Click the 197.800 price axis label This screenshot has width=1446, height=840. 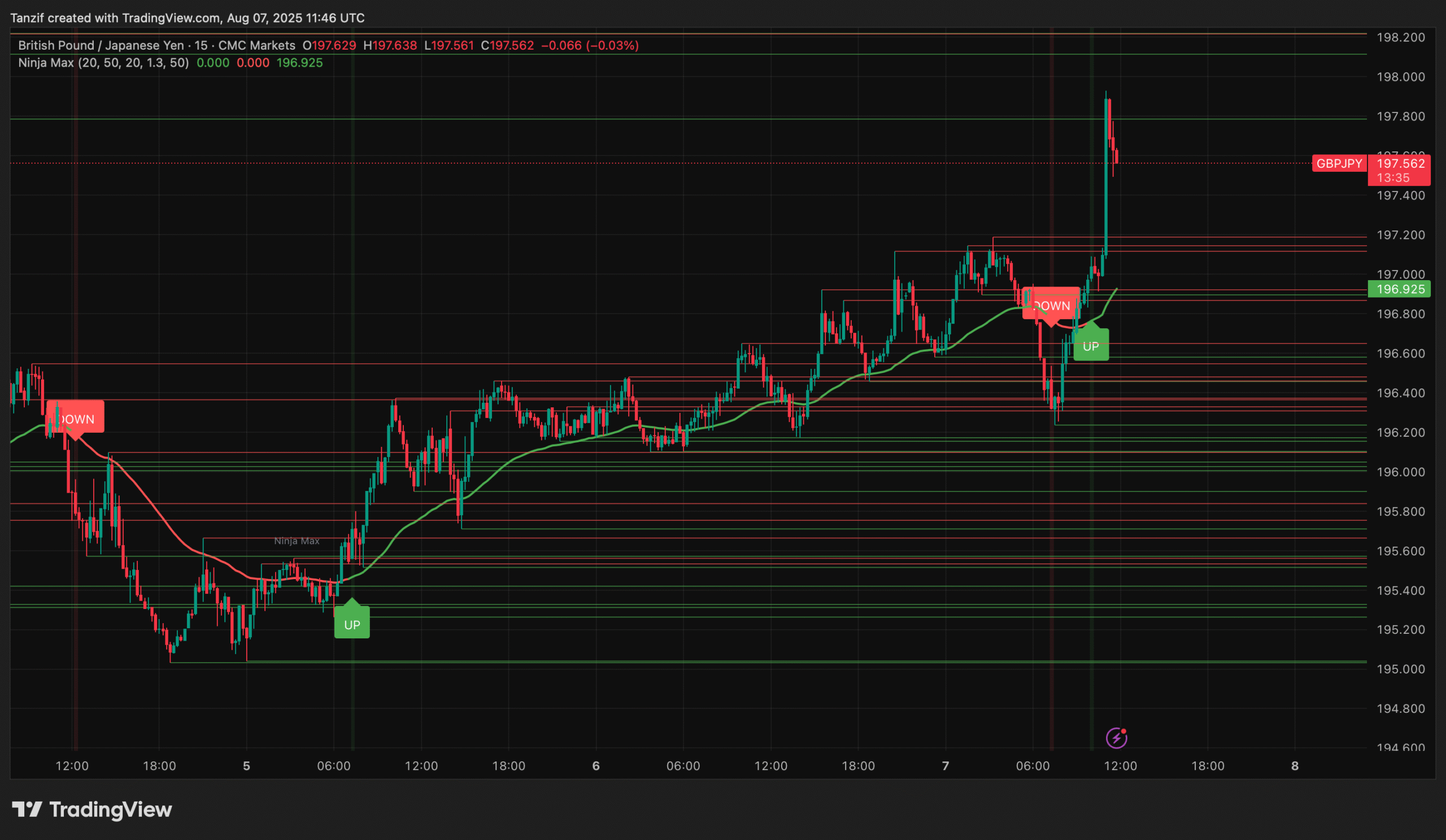1401,116
